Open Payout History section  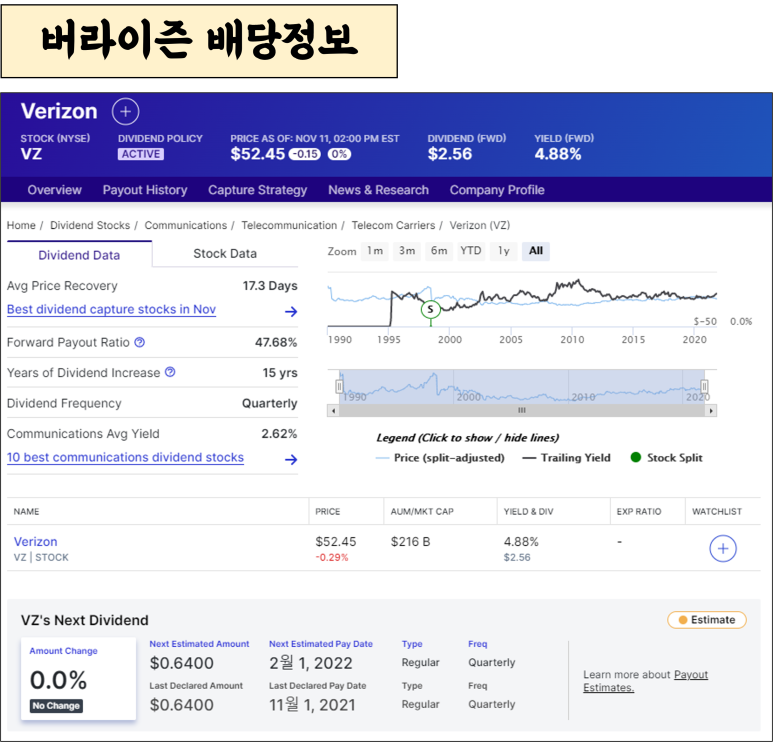pyautogui.click(x=145, y=190)
